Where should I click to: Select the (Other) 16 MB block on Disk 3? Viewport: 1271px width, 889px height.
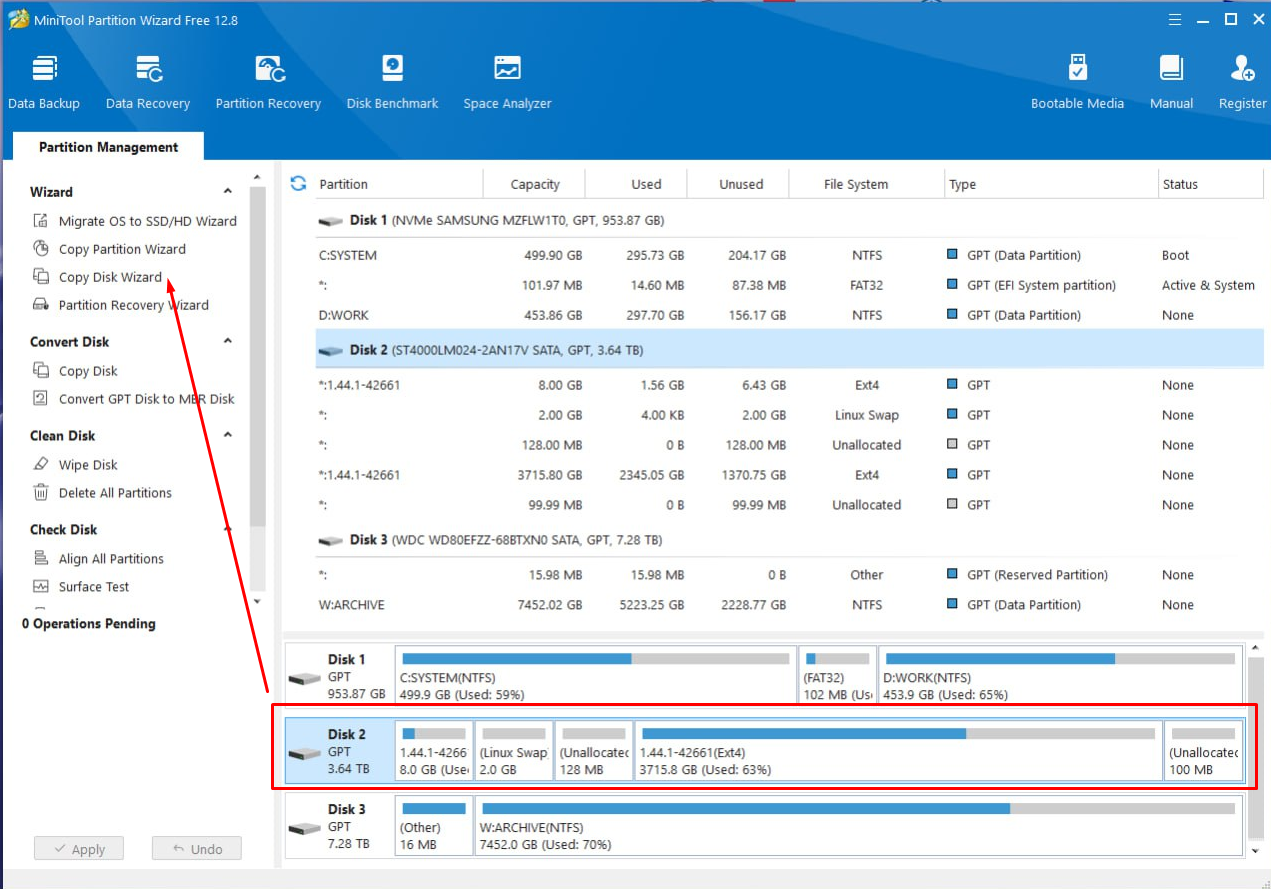point(434,827)
